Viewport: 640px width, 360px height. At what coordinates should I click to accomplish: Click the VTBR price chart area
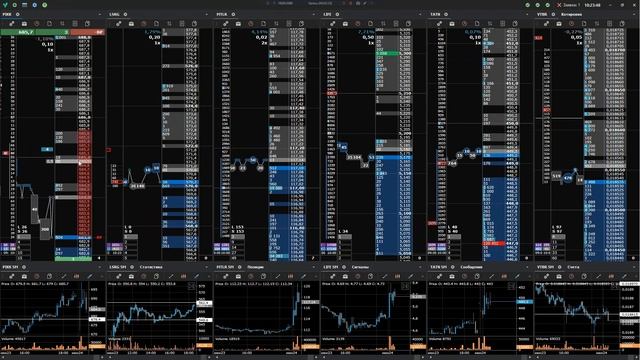577,309
